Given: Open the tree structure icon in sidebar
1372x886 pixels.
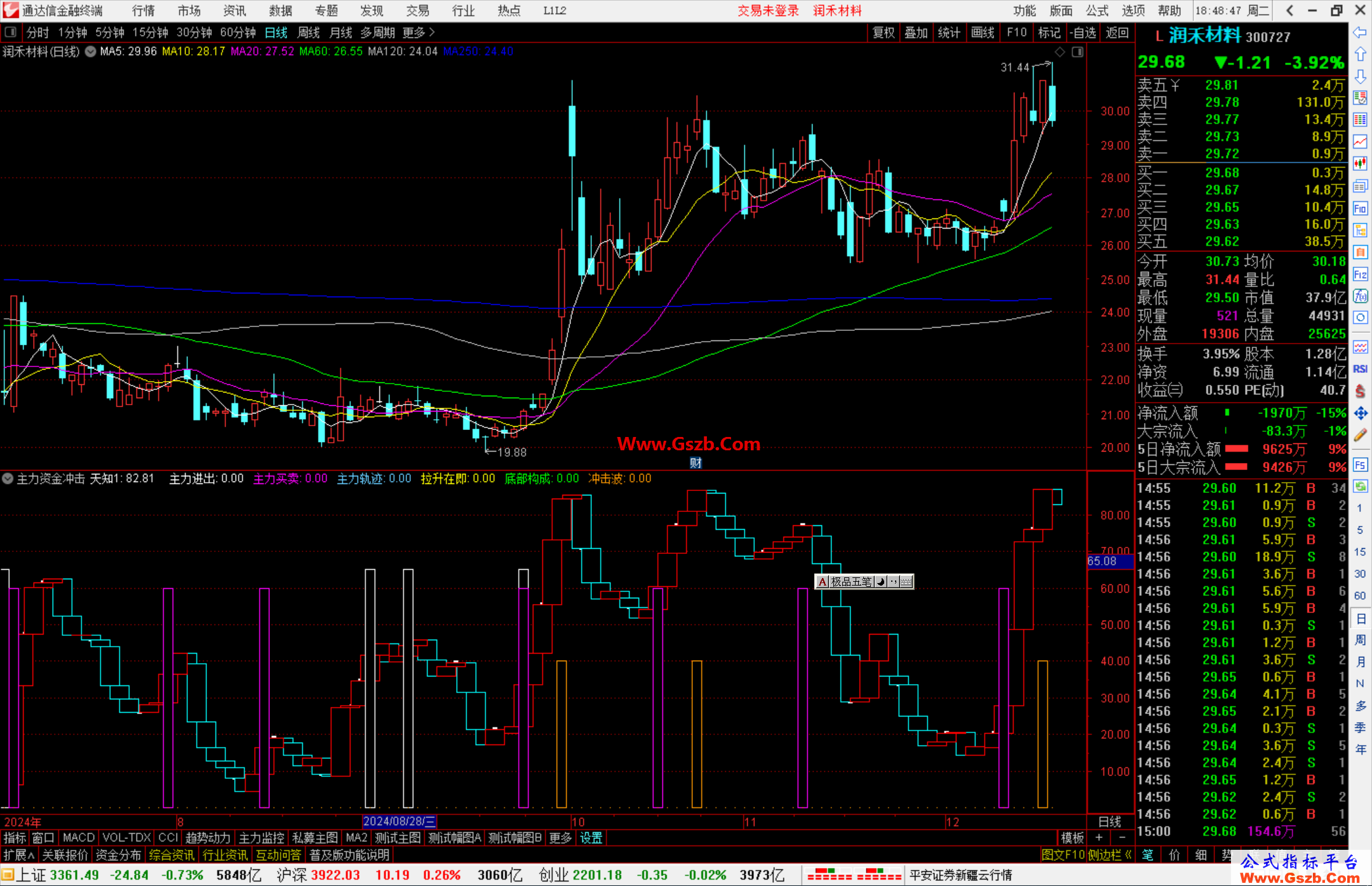Looking at the screenshot, I should click(x=1360, y=230).
